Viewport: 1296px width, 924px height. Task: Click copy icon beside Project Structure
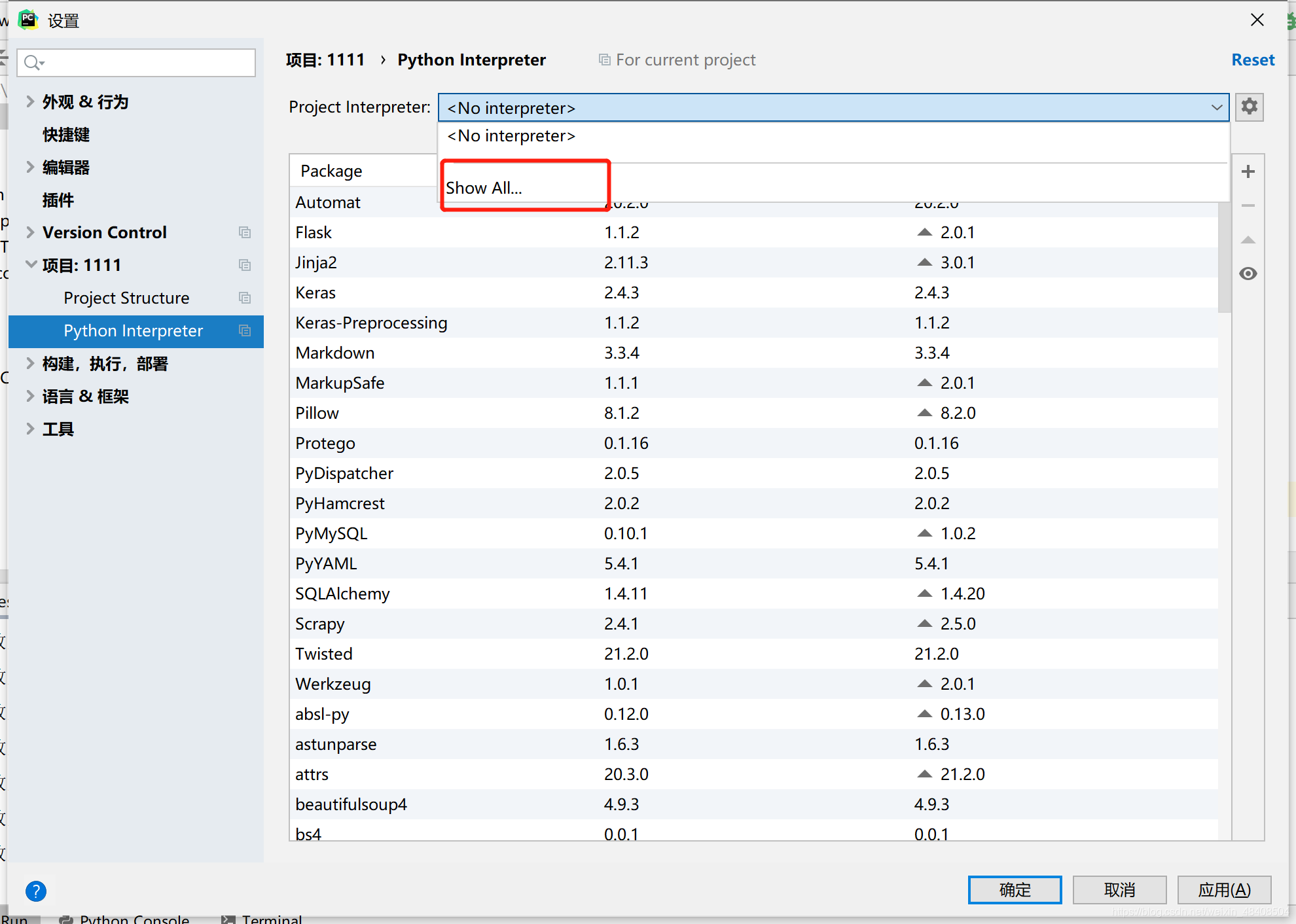245,298
